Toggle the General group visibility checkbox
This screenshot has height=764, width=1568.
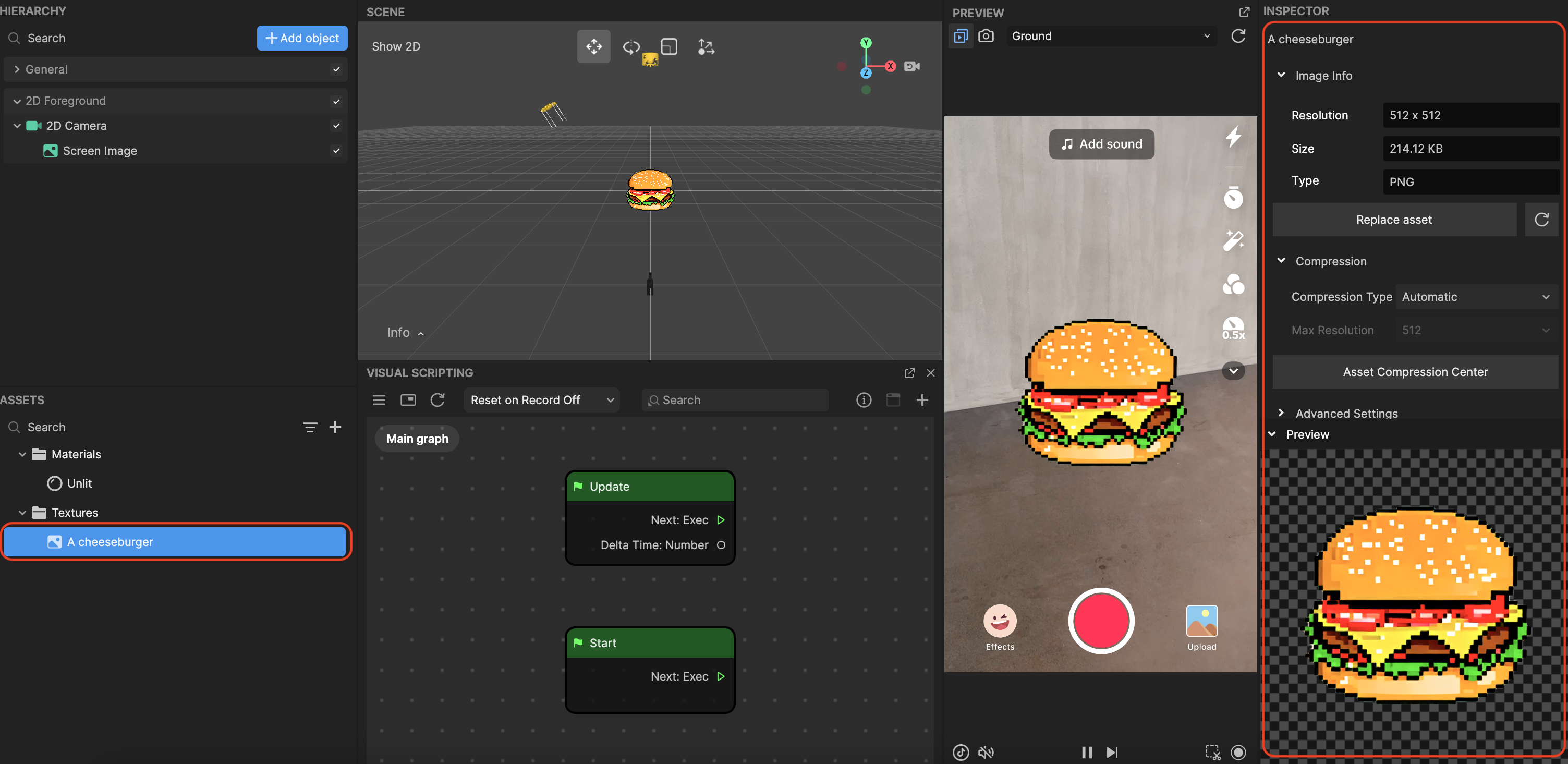[336, 69]
